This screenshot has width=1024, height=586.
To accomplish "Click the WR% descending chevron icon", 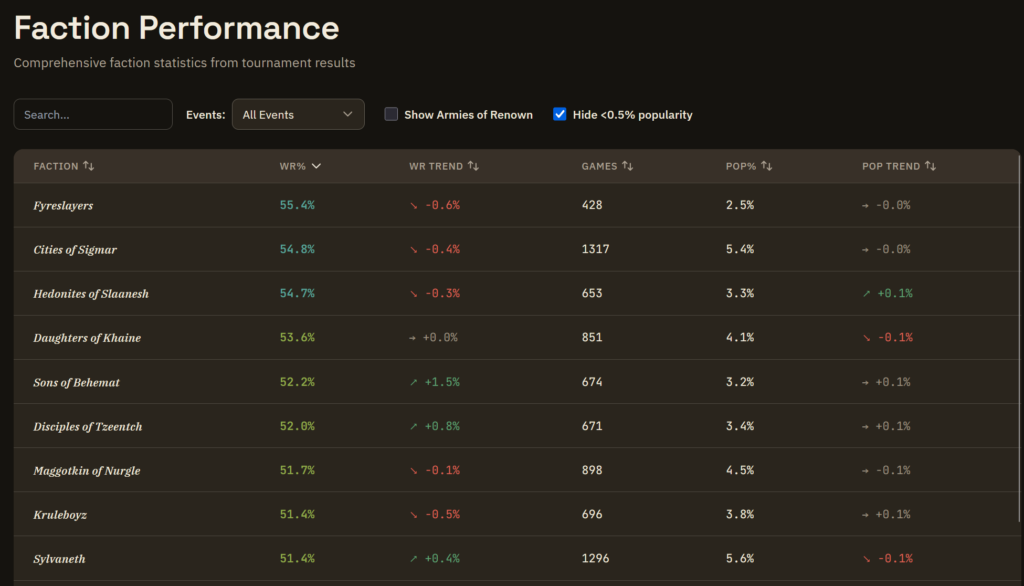I will tap(317, 166).
